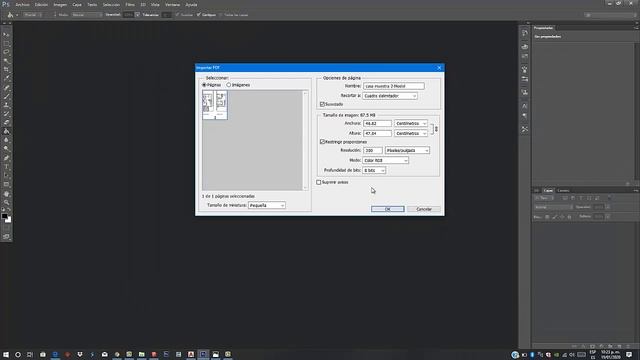Open the Profundidad de bits dropdown
Screen dimensions: 640x360
coord(374,170)
